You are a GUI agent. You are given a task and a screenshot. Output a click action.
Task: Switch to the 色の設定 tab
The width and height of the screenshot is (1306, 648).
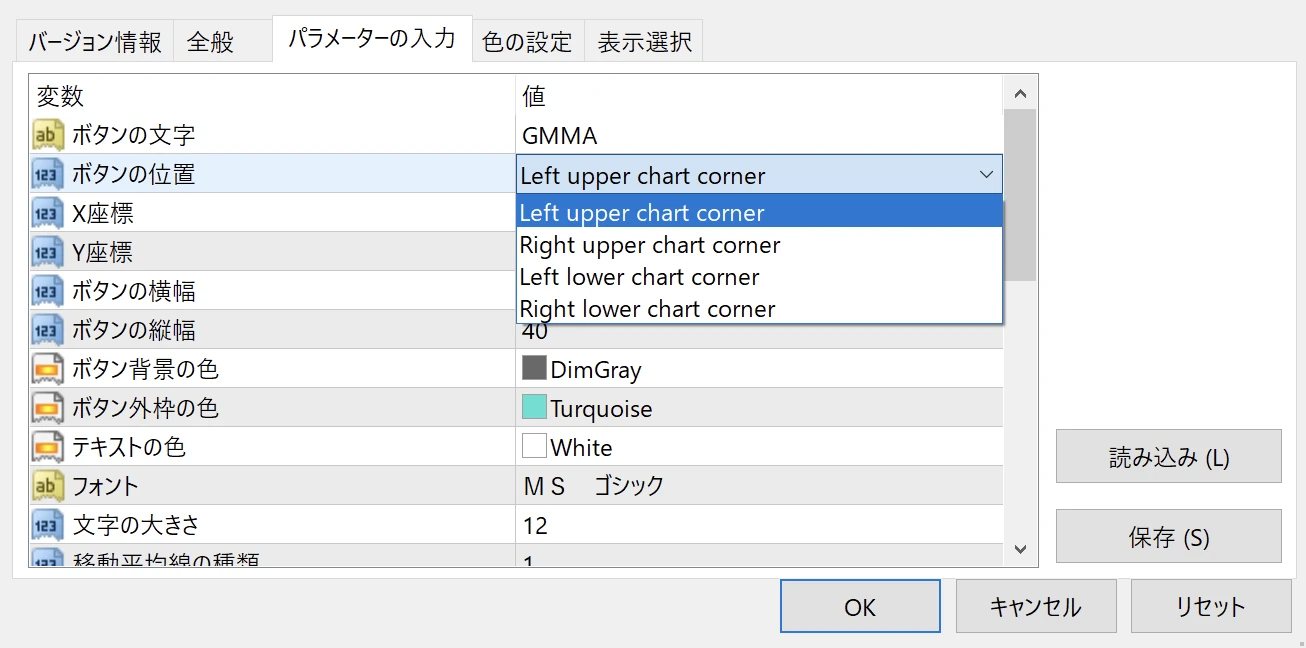(527, 42)
